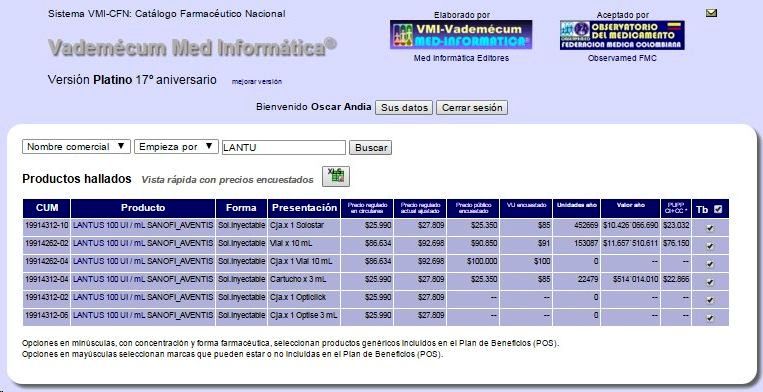763x392 pixels.
Task: Select the Presentación column header
Action: 304,208
